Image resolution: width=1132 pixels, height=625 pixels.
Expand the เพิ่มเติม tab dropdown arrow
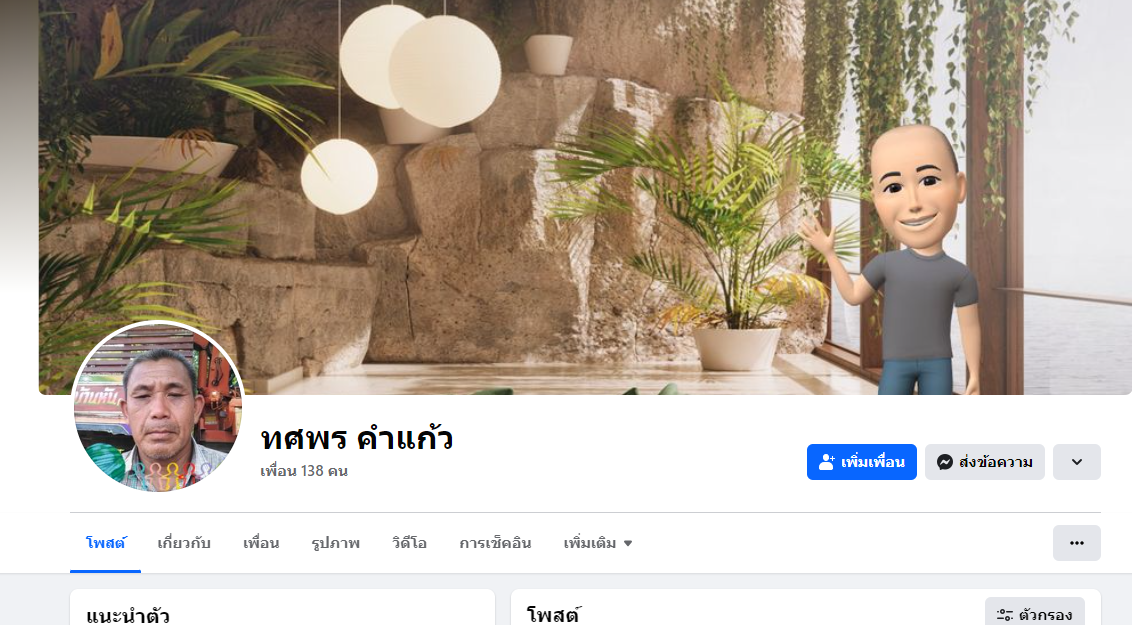[x=627, y=543]
